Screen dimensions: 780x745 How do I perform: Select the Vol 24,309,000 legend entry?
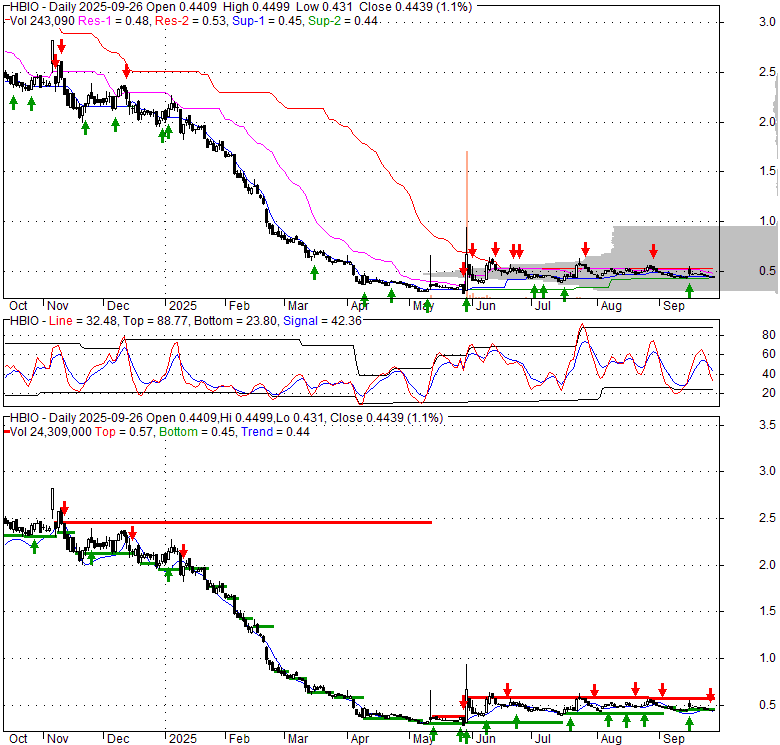click(x=51, y=432)
